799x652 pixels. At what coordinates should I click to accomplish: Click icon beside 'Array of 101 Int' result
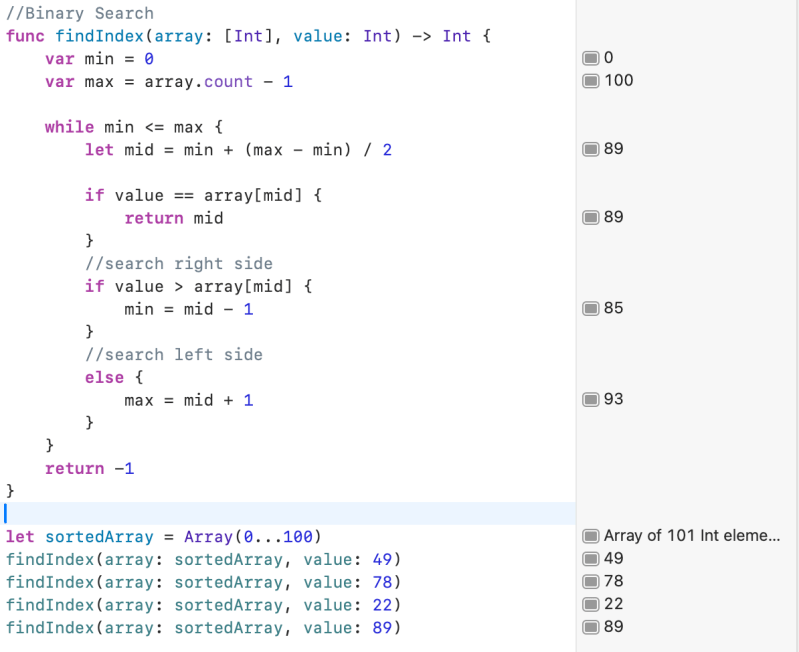pos(590,536)
